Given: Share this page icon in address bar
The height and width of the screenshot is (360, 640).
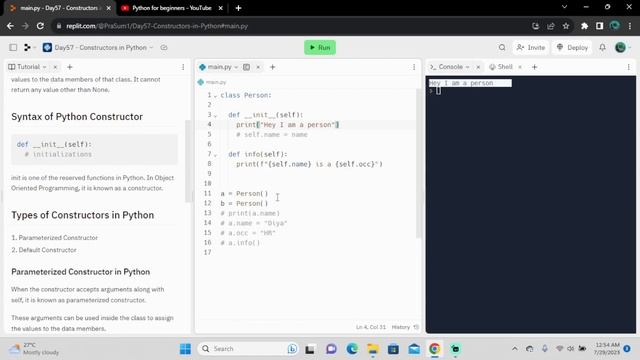Looking at the screenshot, I should (x=551, y=26).
